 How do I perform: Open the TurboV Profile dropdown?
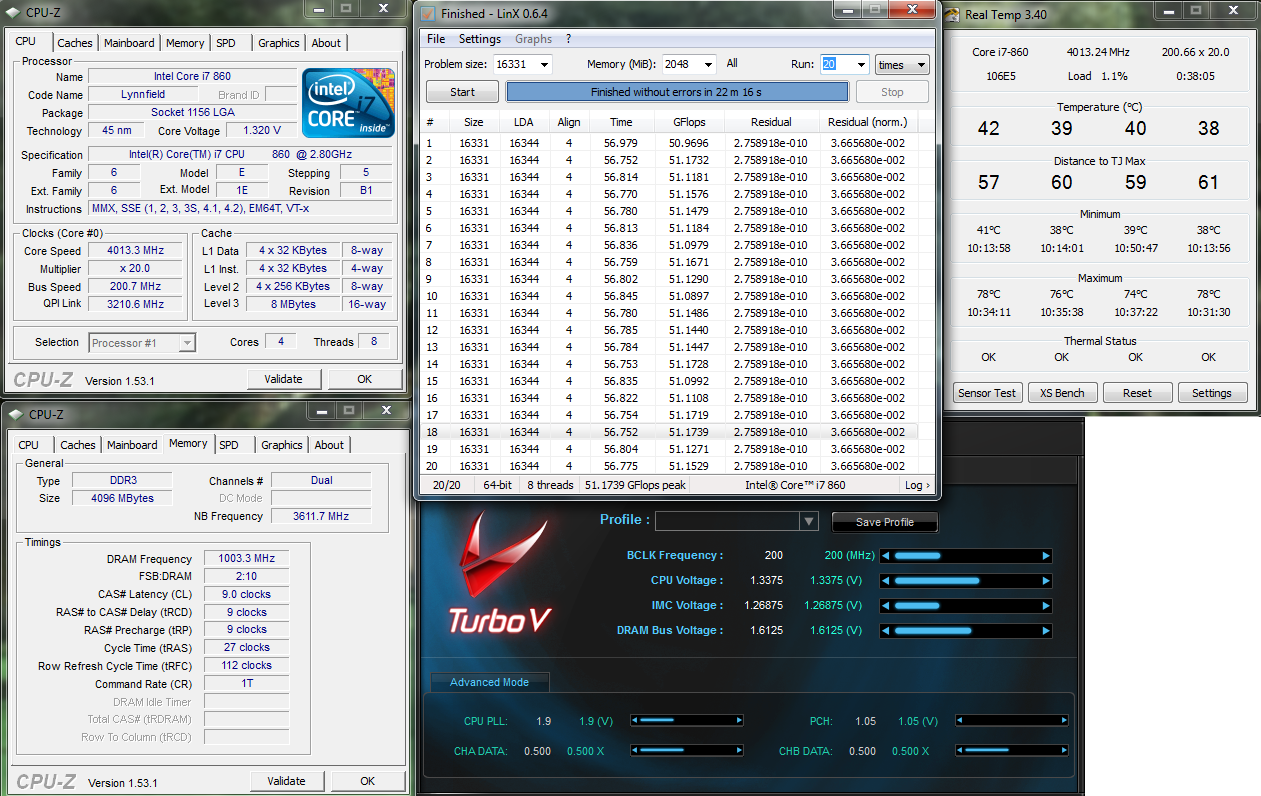point(809,521)
